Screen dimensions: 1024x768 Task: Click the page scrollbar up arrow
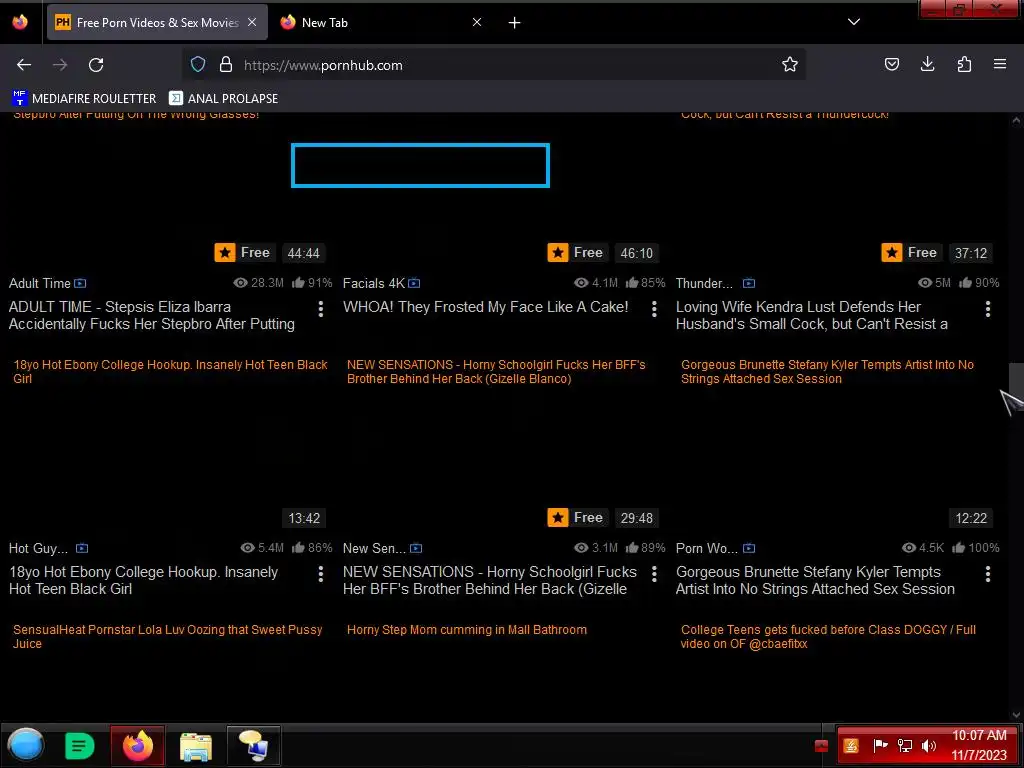coord(1016,120)
